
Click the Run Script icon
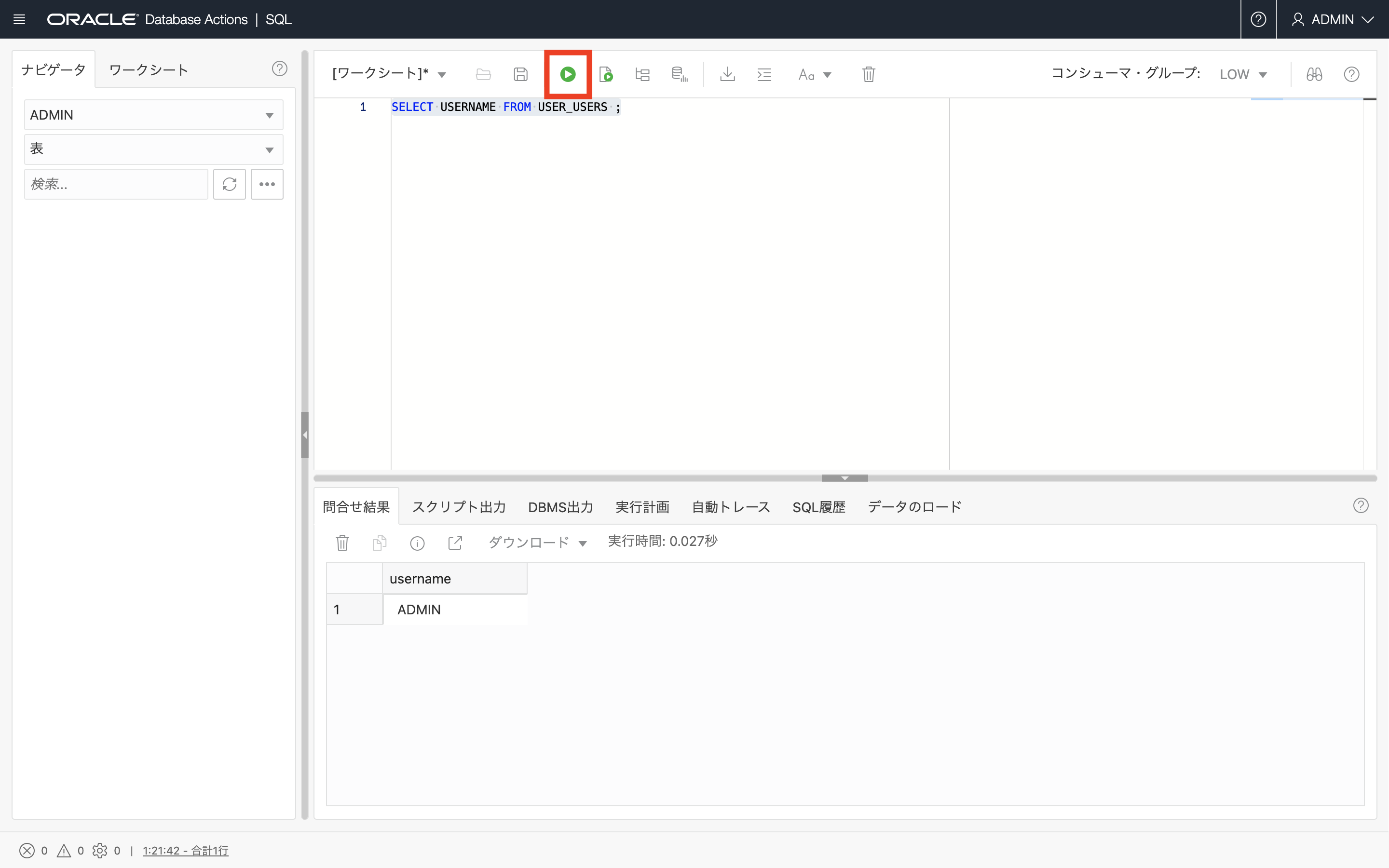pos(606,74)
